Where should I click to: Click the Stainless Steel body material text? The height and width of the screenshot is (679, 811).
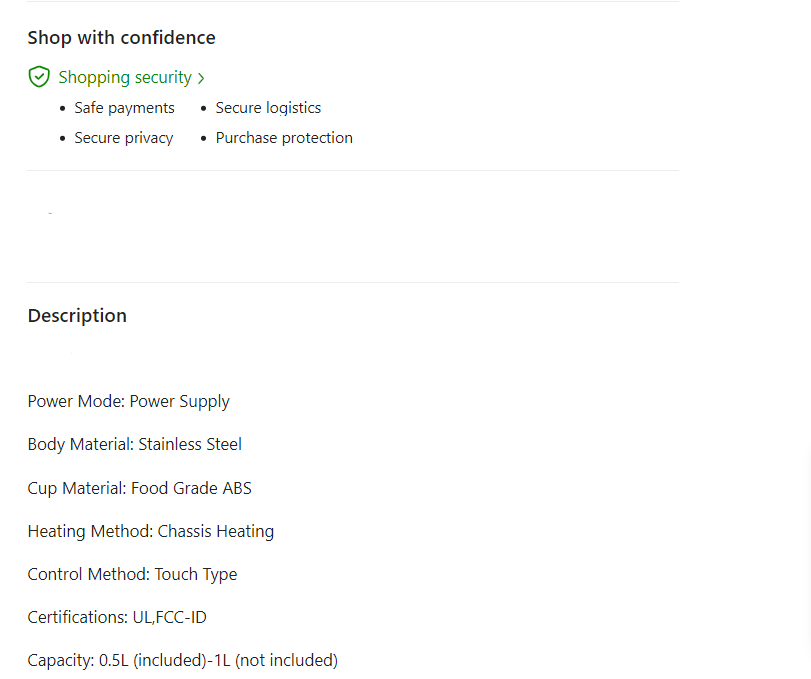coord(190,445)
